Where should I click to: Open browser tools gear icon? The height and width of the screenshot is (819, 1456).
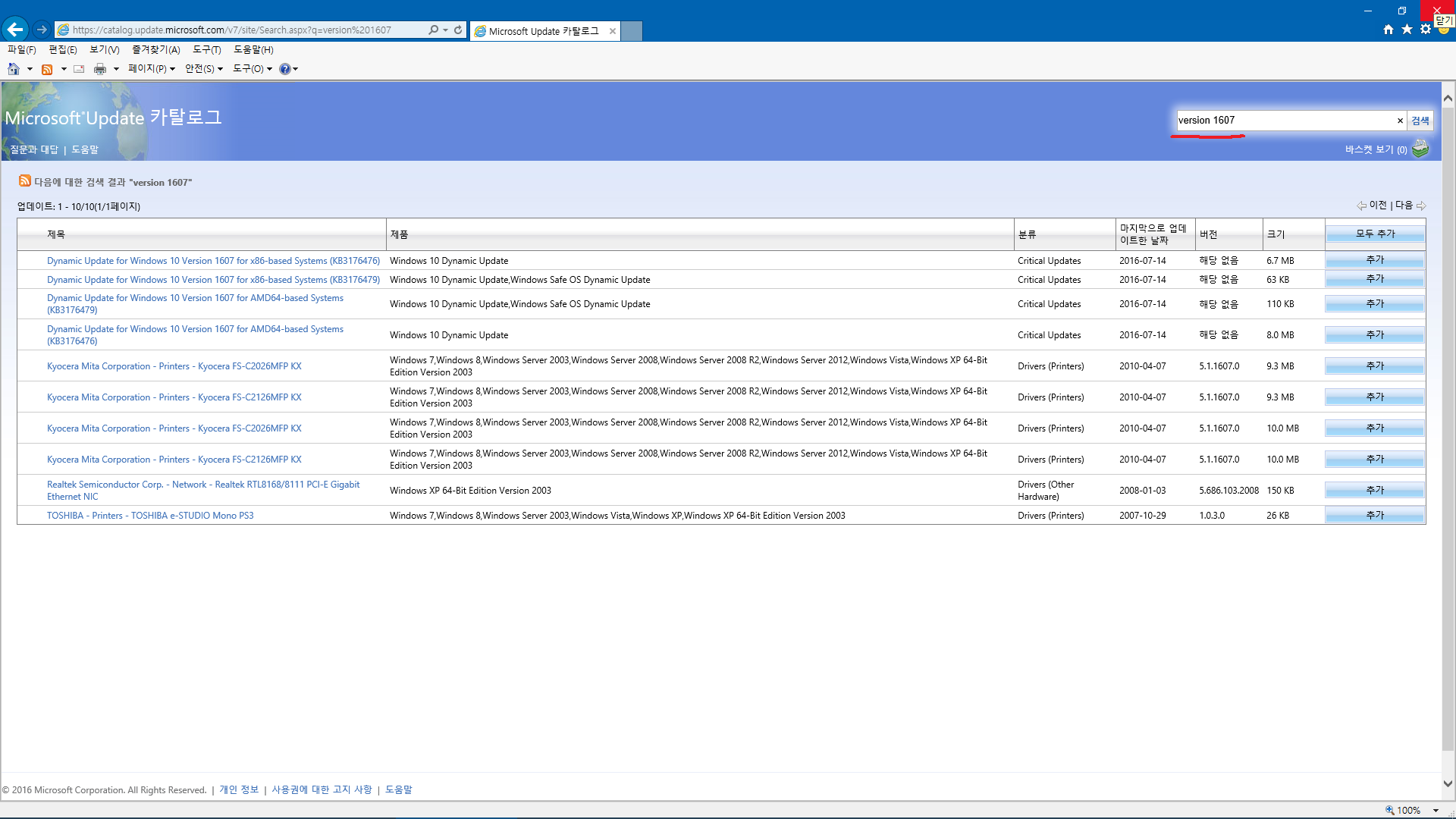click(x=1426, y=29)
